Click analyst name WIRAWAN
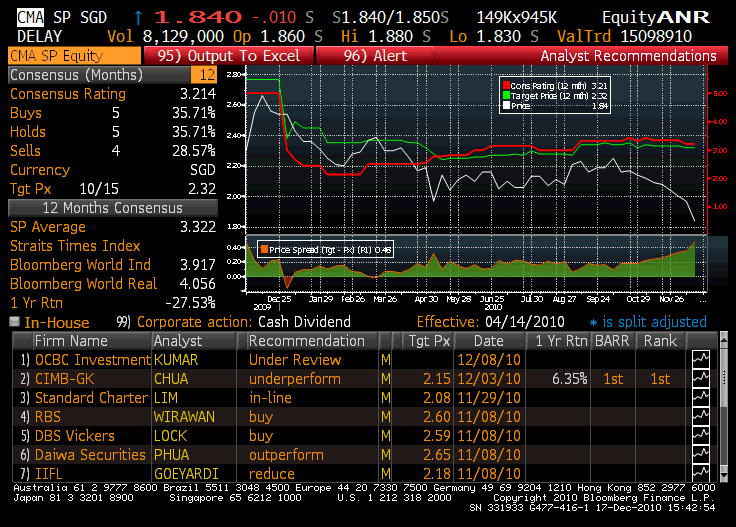The height and width of the screenshot is (527, 736). tap(184, 417)
